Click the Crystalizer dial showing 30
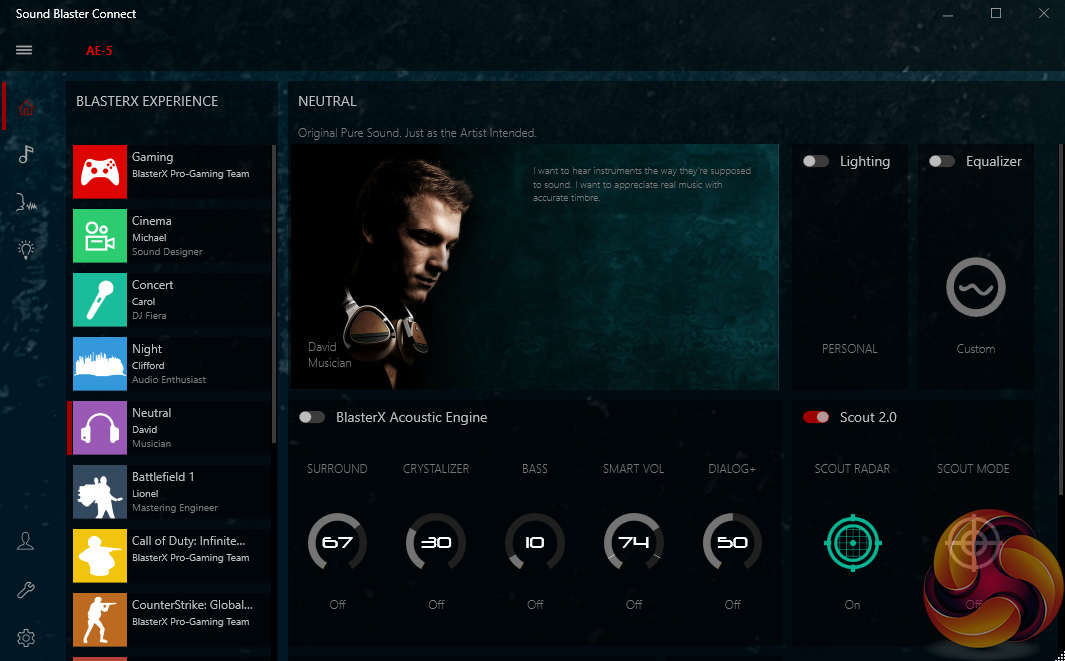The width and height of the screenshot is (1065, 661). point(436,542)
